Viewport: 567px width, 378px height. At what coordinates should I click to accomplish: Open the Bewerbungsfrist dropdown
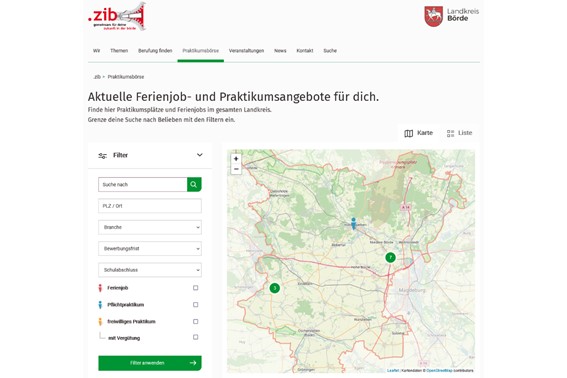coord(150,249)
